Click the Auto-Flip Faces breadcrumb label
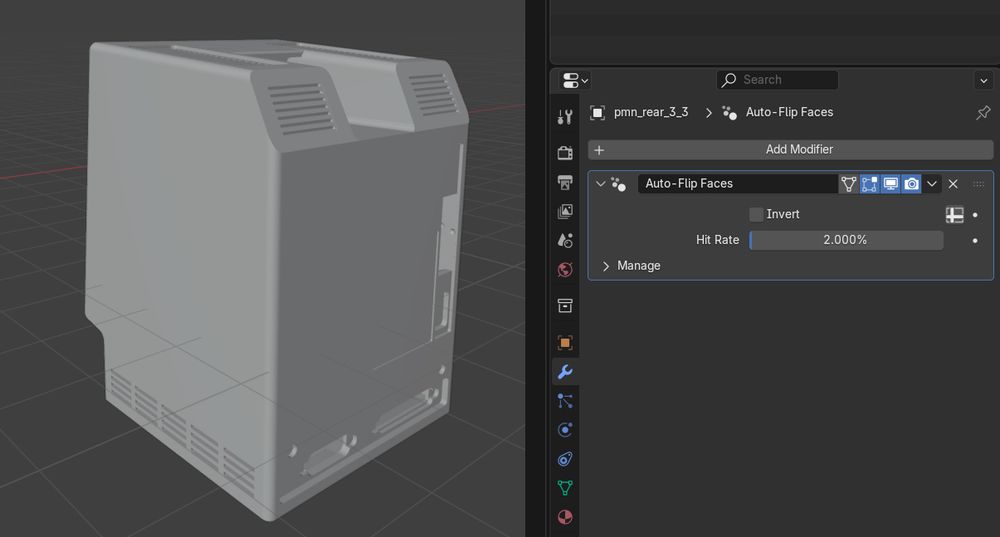Screen dimensions: 1000x537 coord(790,112)
